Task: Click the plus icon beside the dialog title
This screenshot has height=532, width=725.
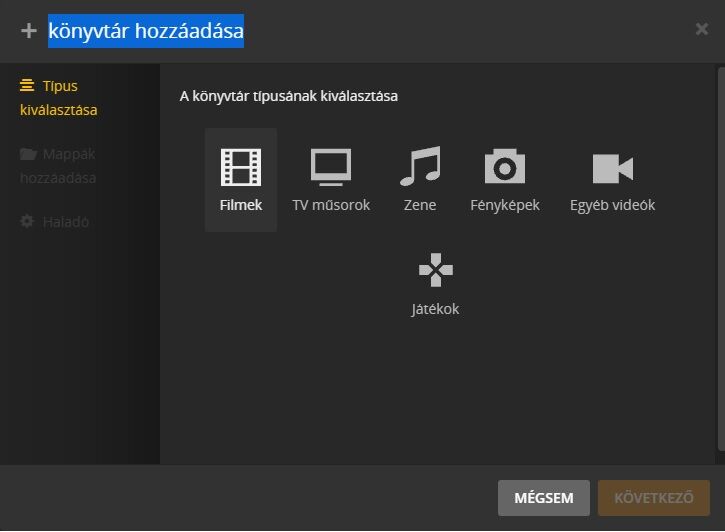Action: [29, 31]
